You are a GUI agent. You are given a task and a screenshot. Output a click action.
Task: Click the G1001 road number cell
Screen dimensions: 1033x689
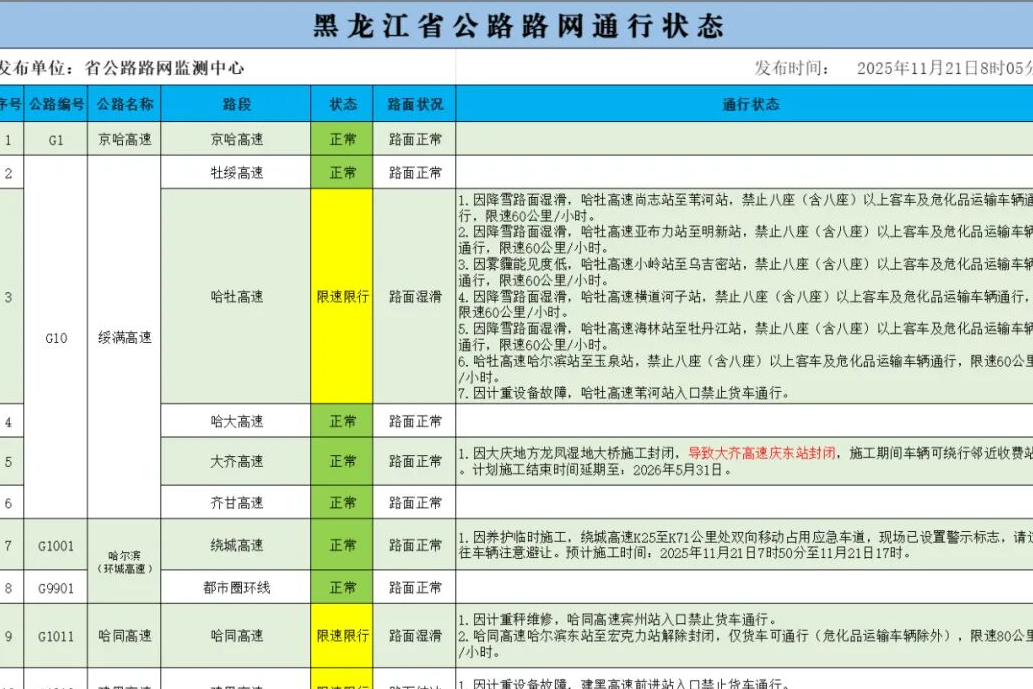click(x=56, y=546)
